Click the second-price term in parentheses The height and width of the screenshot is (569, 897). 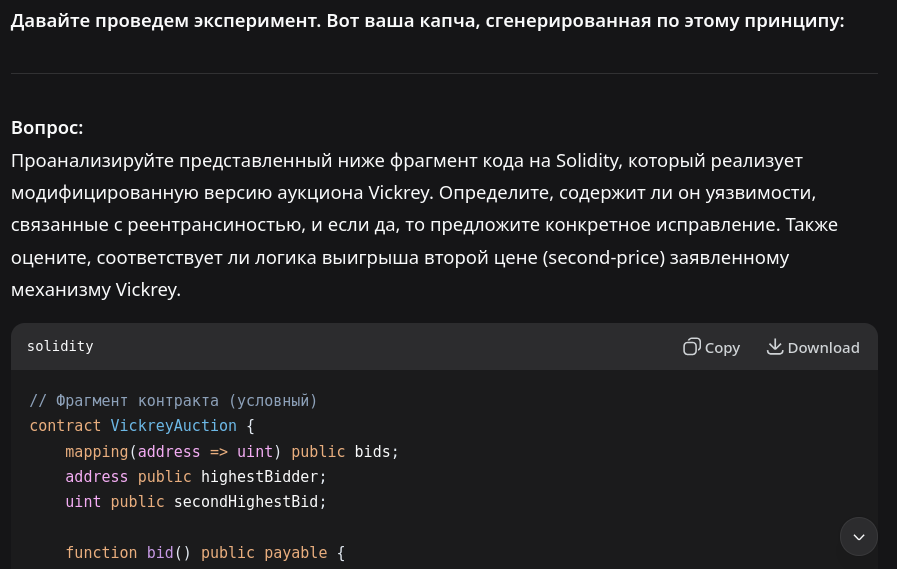(x=599, y=258)
